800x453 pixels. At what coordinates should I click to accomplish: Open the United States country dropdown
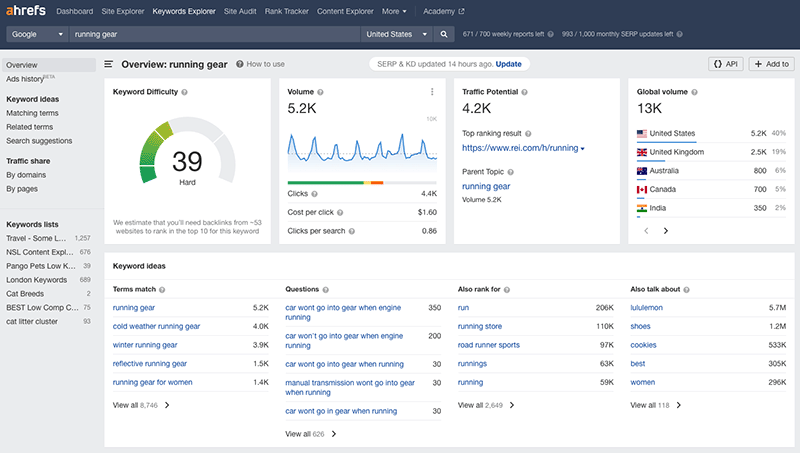396,34
